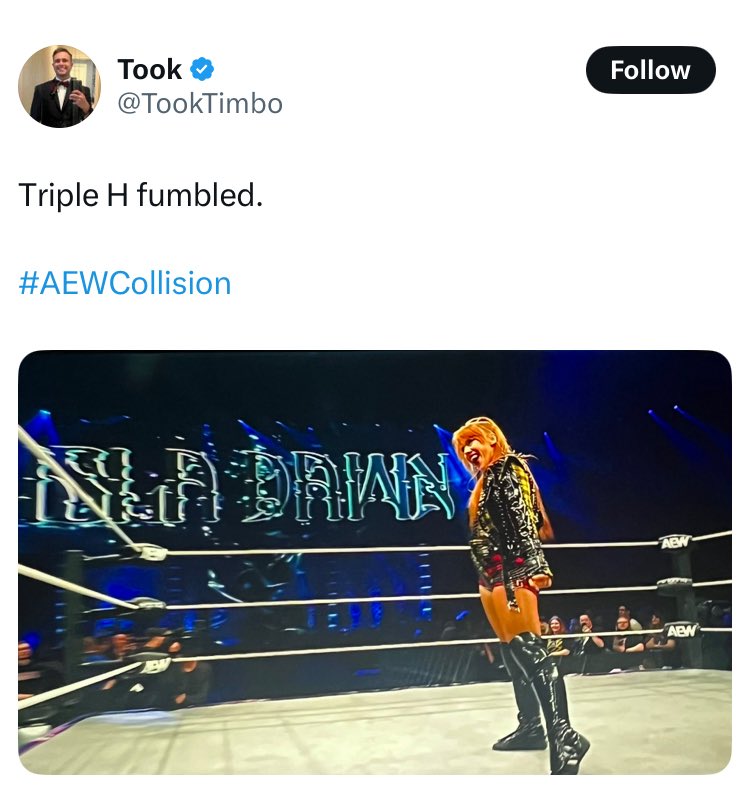Click the blue verified checkmark badge

[202, 69]
